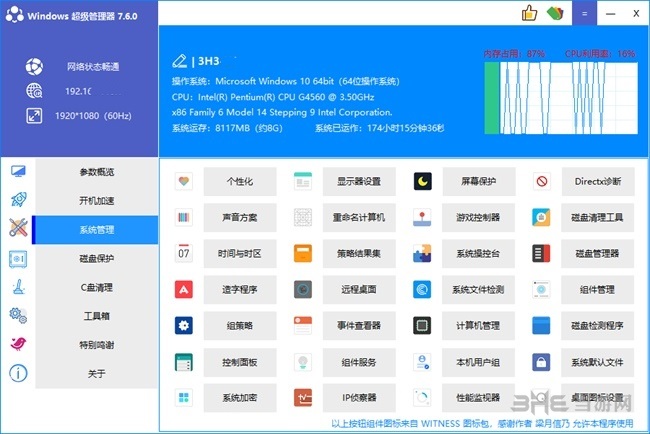Click the red letter A icon beside 造字程序
The image size is (650, 434).
(184, 289)
